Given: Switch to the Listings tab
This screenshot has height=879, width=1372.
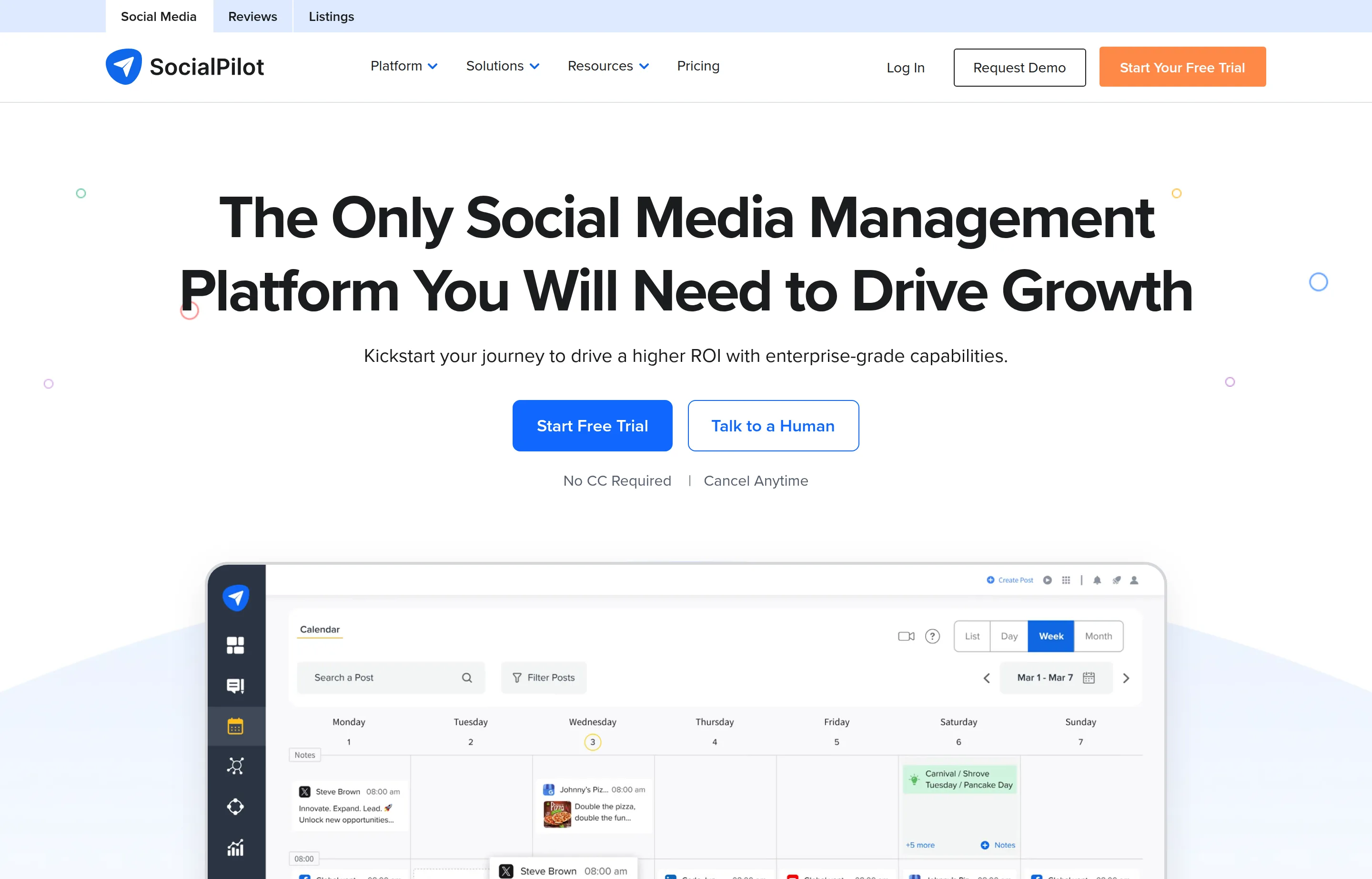Looking at the screenshot, I should (331, 17).
